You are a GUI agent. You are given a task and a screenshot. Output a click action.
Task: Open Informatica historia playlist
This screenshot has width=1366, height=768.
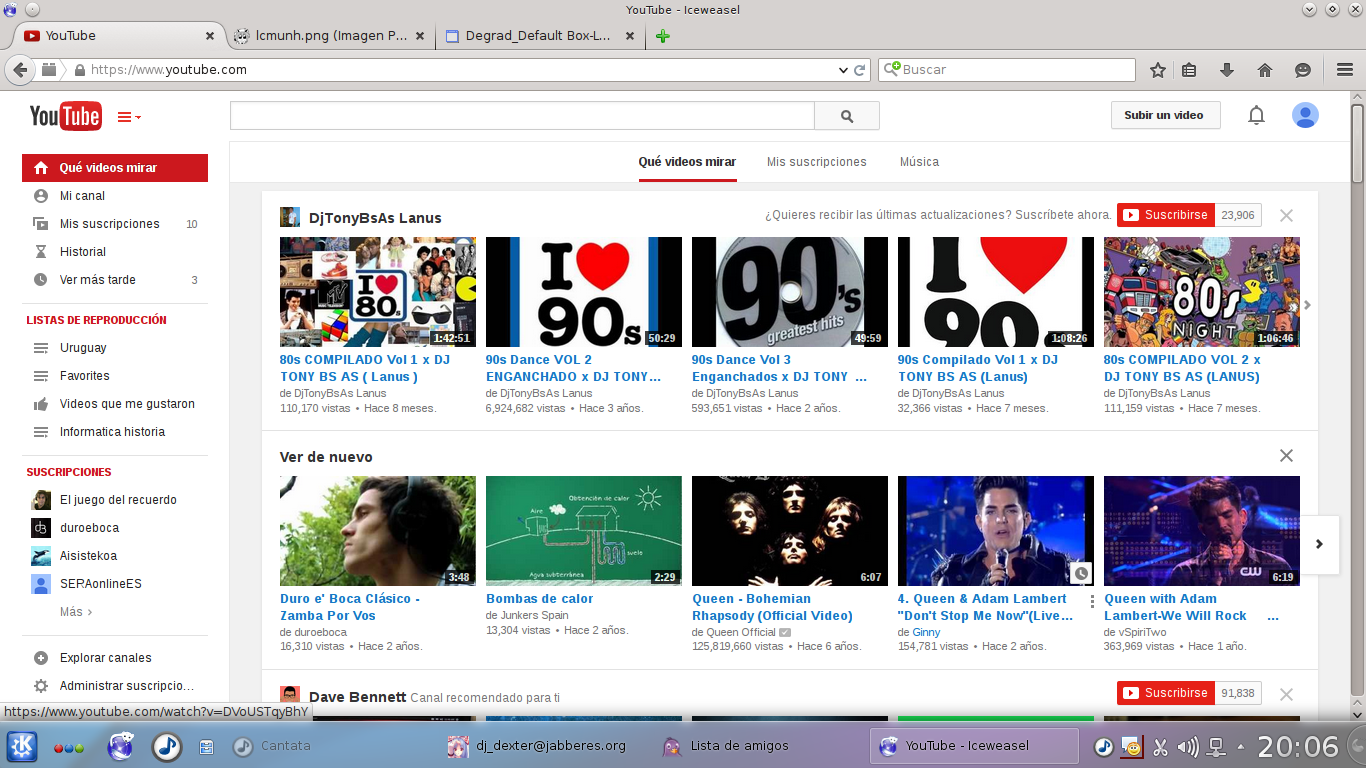pyautogui.click(x=115, y=432)
